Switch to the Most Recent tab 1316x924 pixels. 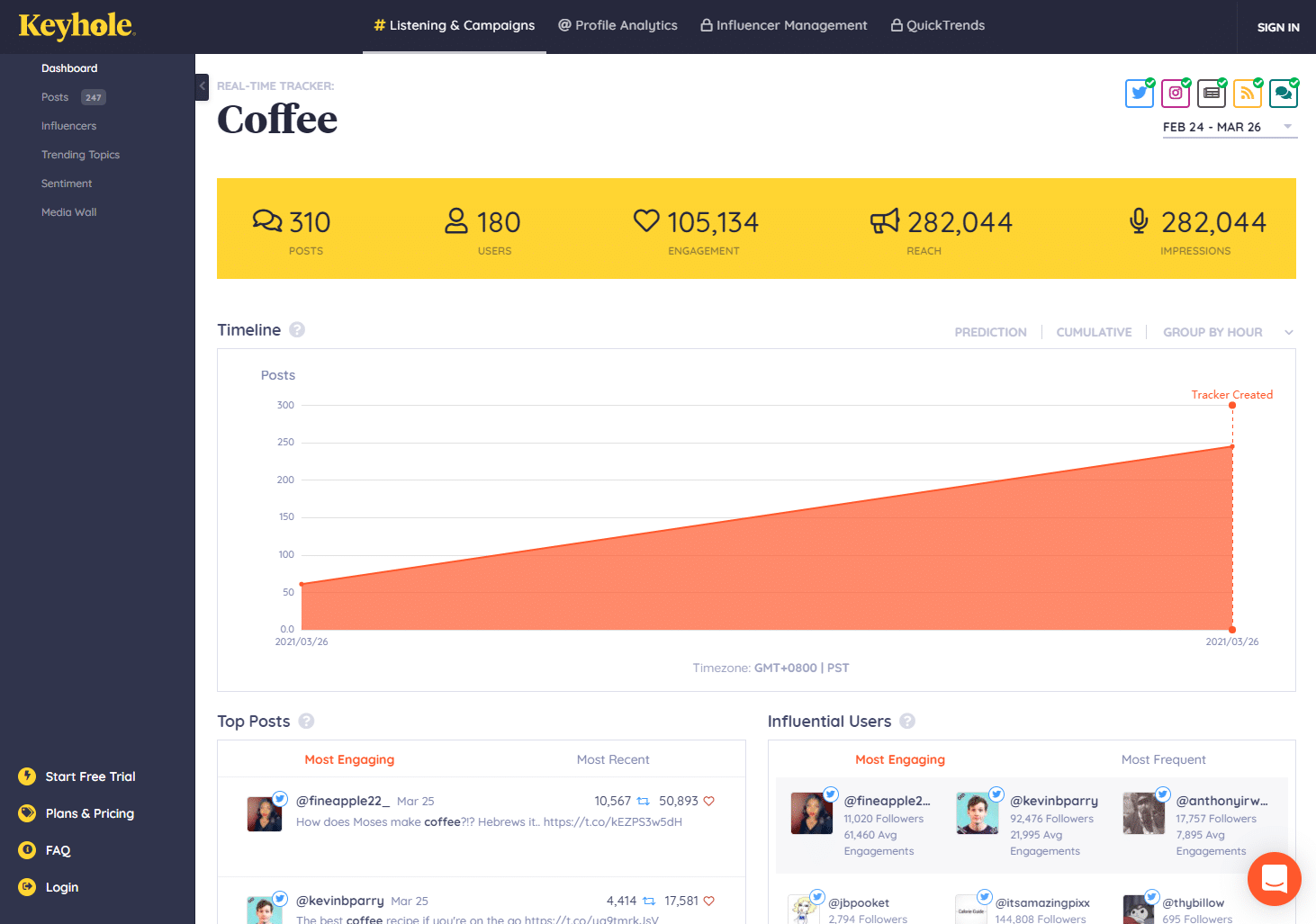[x=613, y=759]
